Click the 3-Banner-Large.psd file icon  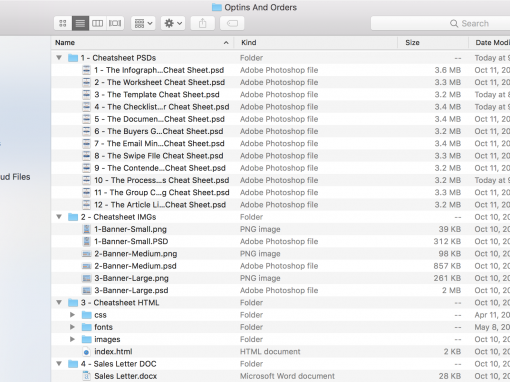pyautogui.click(x=86, y=291)
